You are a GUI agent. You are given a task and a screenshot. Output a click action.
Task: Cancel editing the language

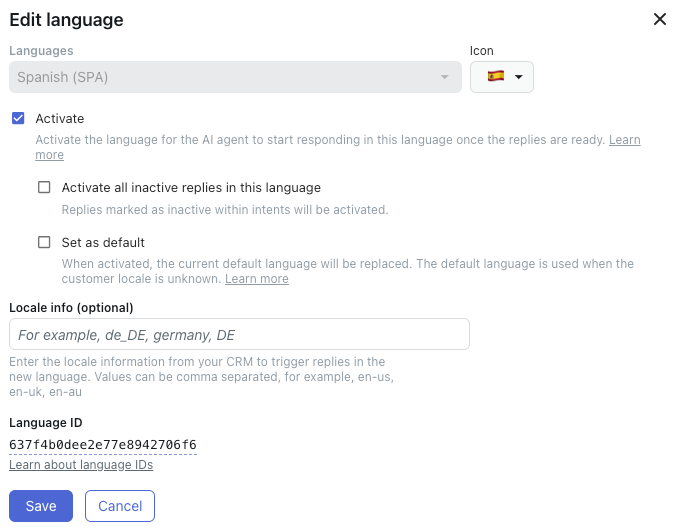(x=120, y=506)
